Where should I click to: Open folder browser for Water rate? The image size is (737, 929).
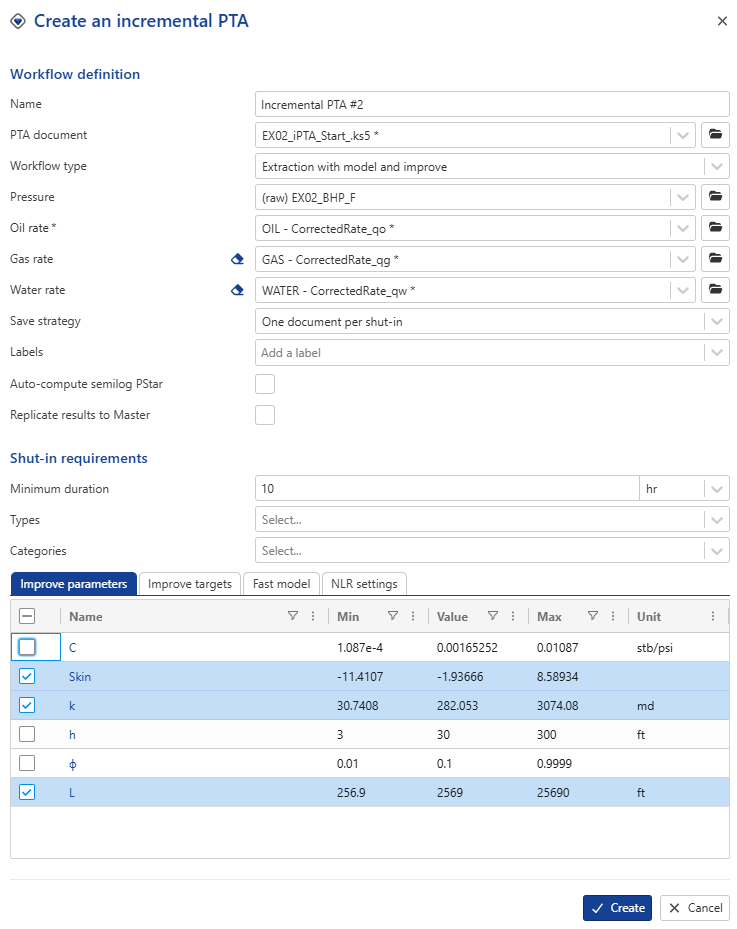tap(714, 290)
